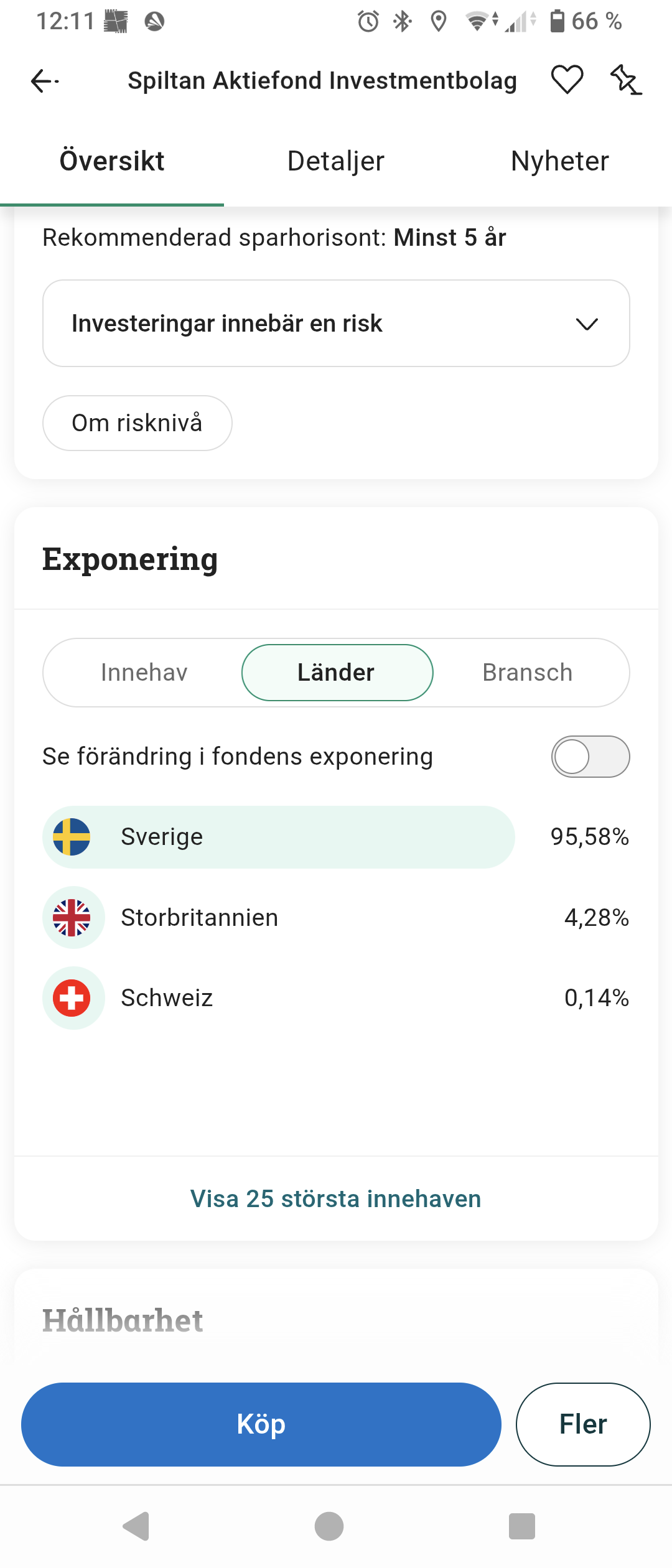Viewport: 672px width, 1568px height.
Task: Open Visa 25 största innehaven link
Action: click(336, 1198)
